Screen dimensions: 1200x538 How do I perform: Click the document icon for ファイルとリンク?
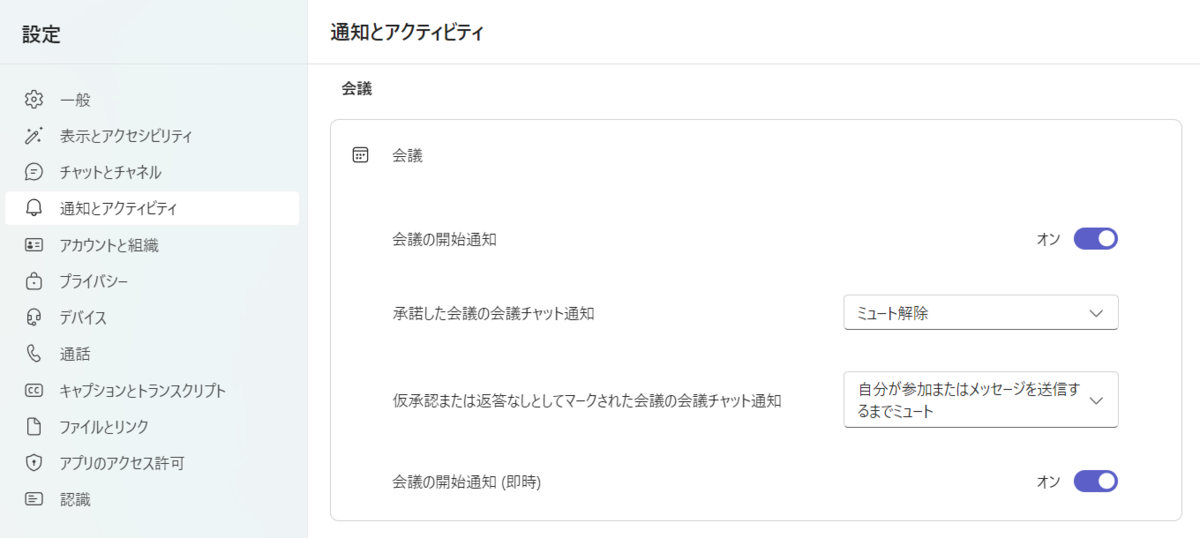click(x=34, y=427)
